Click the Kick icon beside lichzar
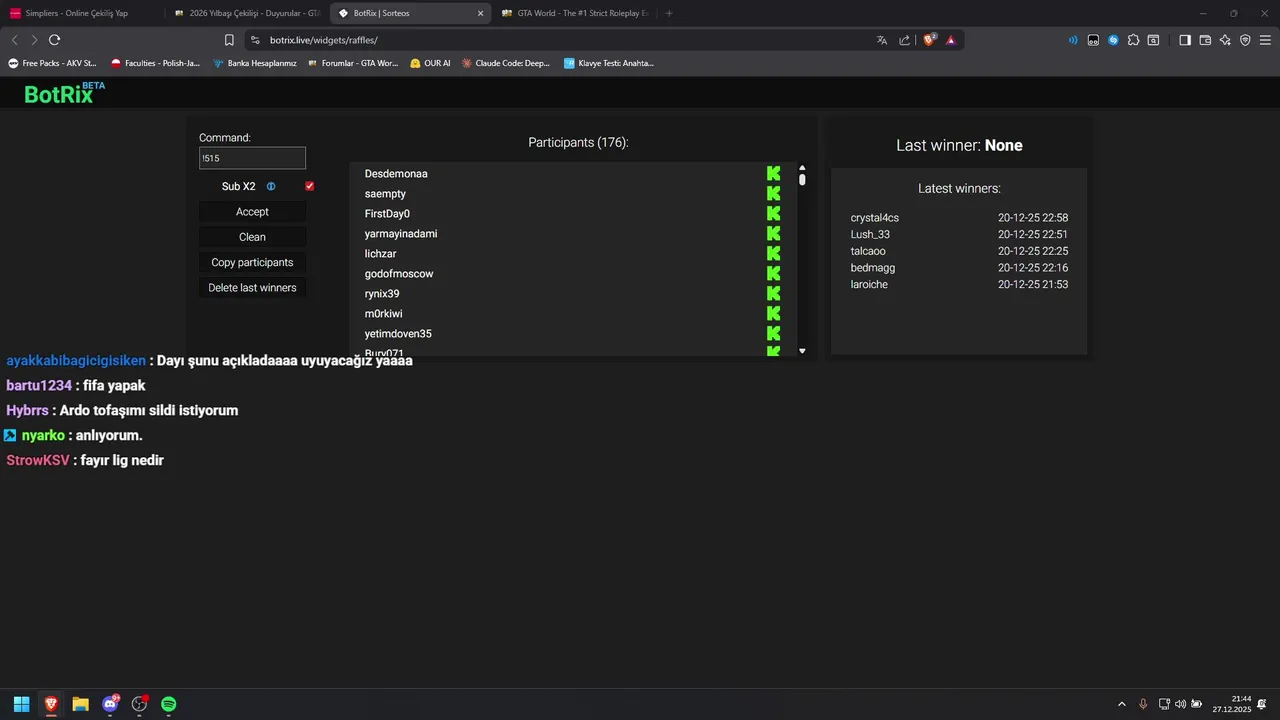 tap(773, 254)
